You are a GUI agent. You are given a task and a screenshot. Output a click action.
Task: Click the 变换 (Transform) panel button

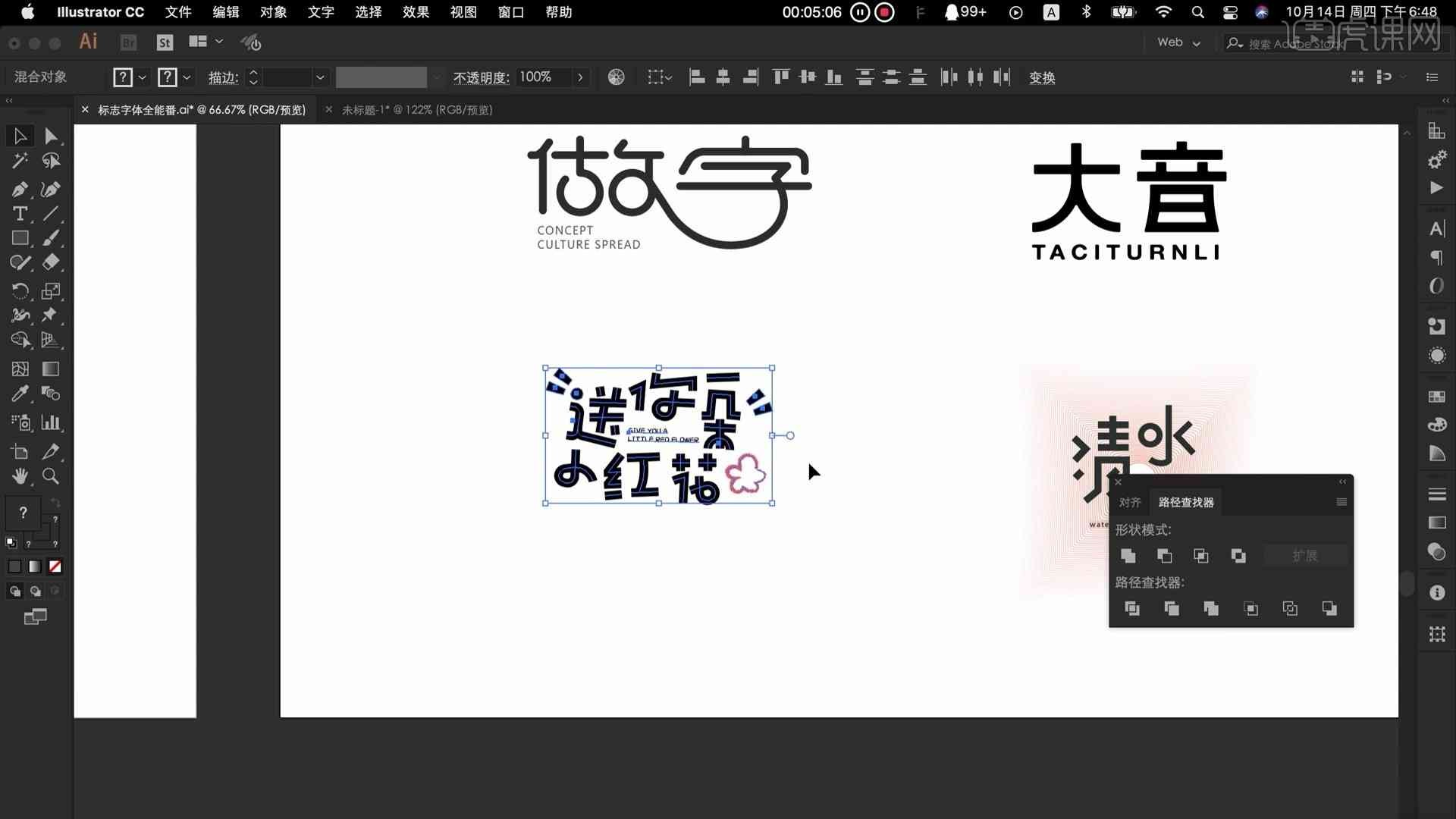(1042, 77)
